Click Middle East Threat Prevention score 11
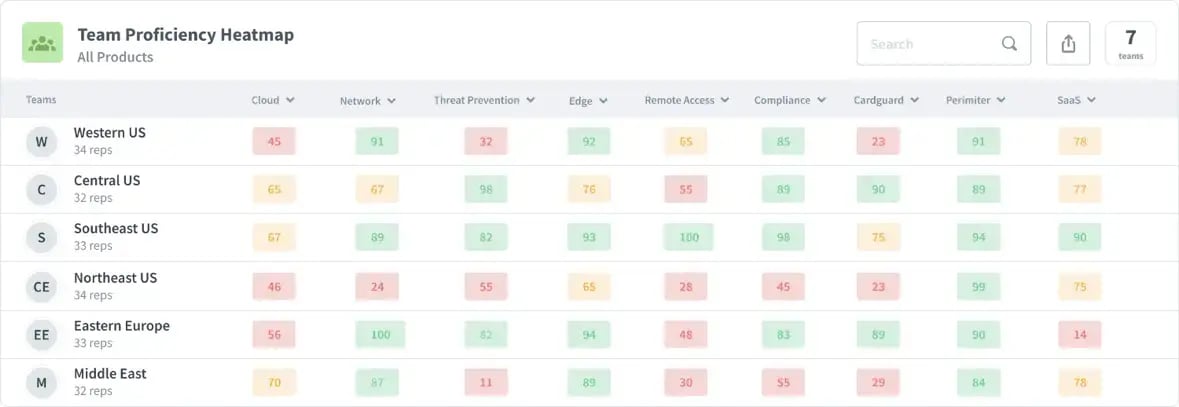 click(486, 383)
